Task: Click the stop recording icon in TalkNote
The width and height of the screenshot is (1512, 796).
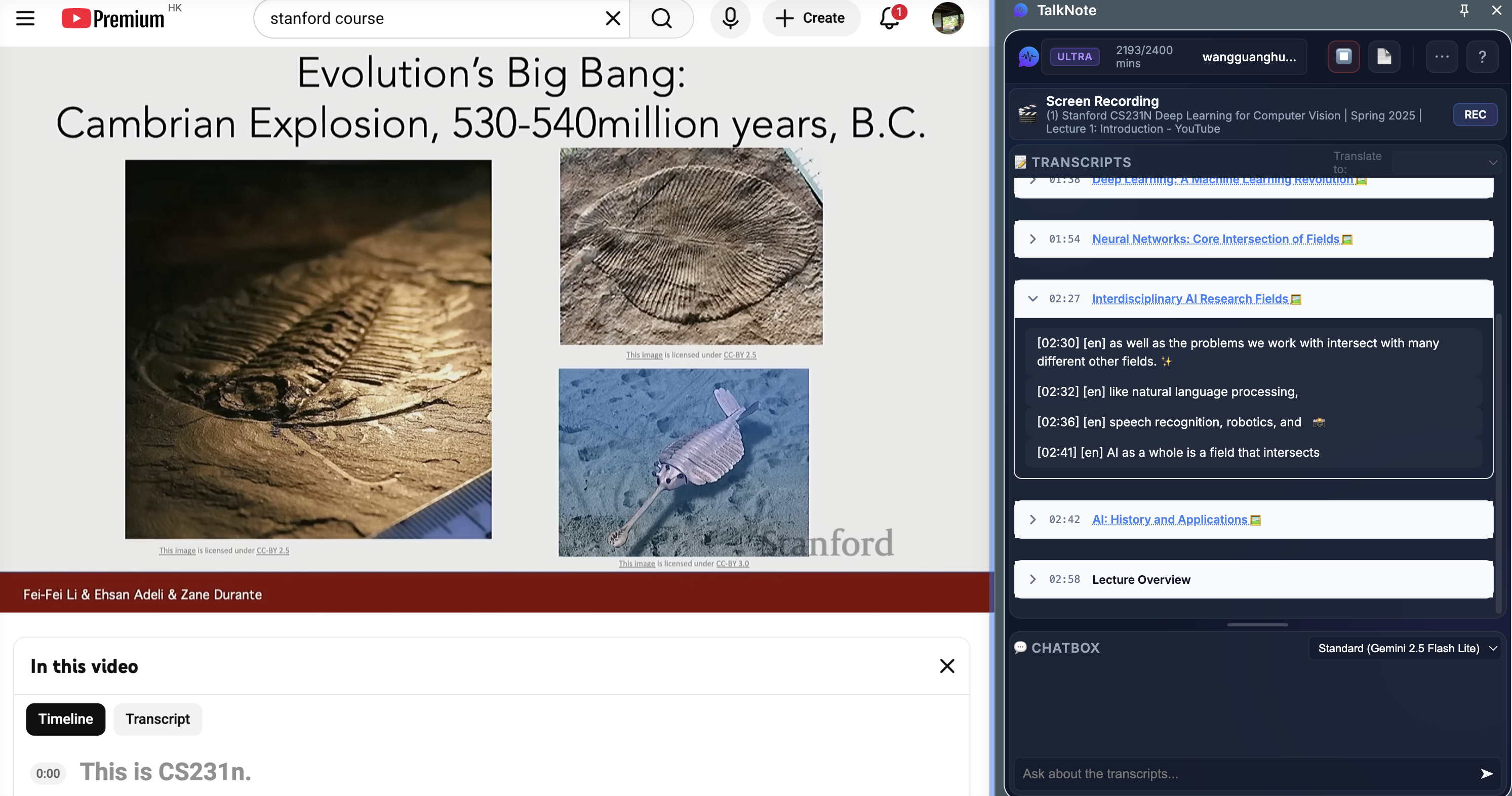Action: pyautogui.click(x=1343, y=56)
